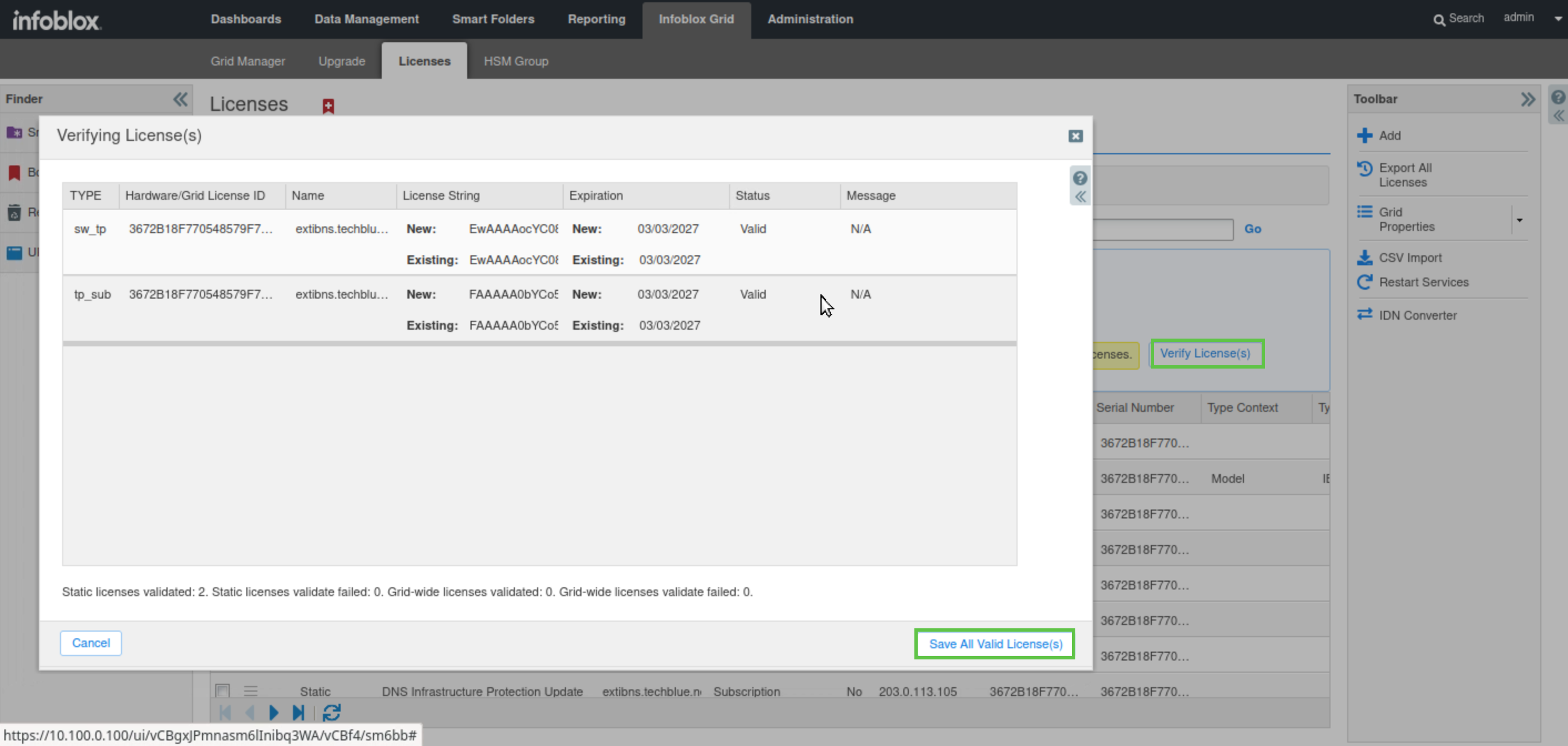Screen dimensions: 1568x746
Task: Open the Recycle Bin icon in Finder
Action: click(x=14, y=213)
